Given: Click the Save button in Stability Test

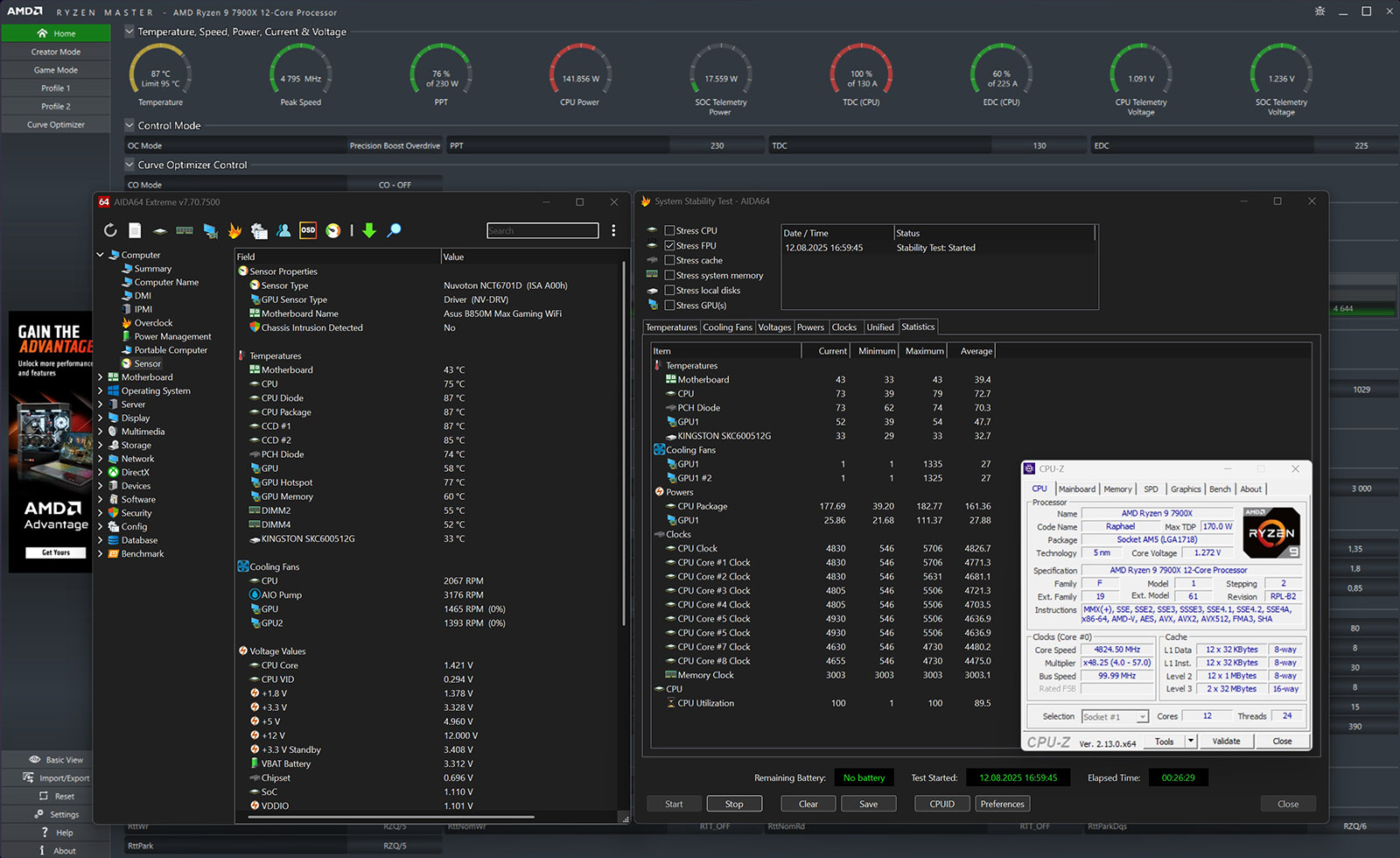Looking at the screenshot, I should (868, 804).
